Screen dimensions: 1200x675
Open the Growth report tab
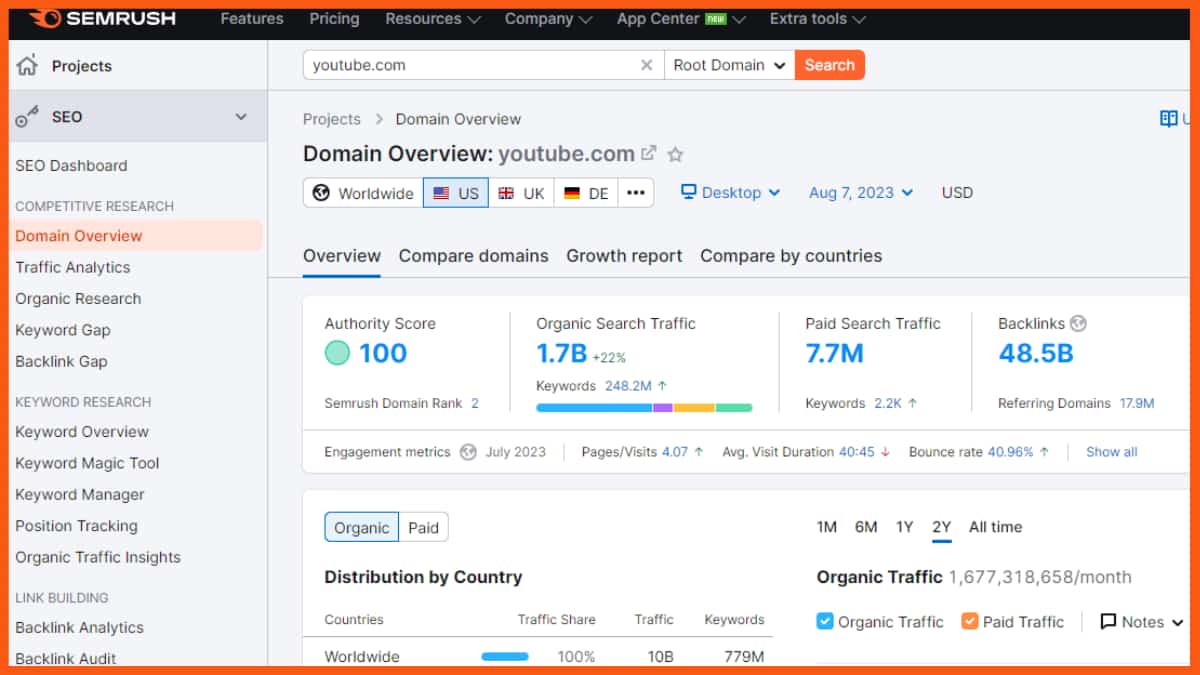pyautogui.click(x=624, y=256)
